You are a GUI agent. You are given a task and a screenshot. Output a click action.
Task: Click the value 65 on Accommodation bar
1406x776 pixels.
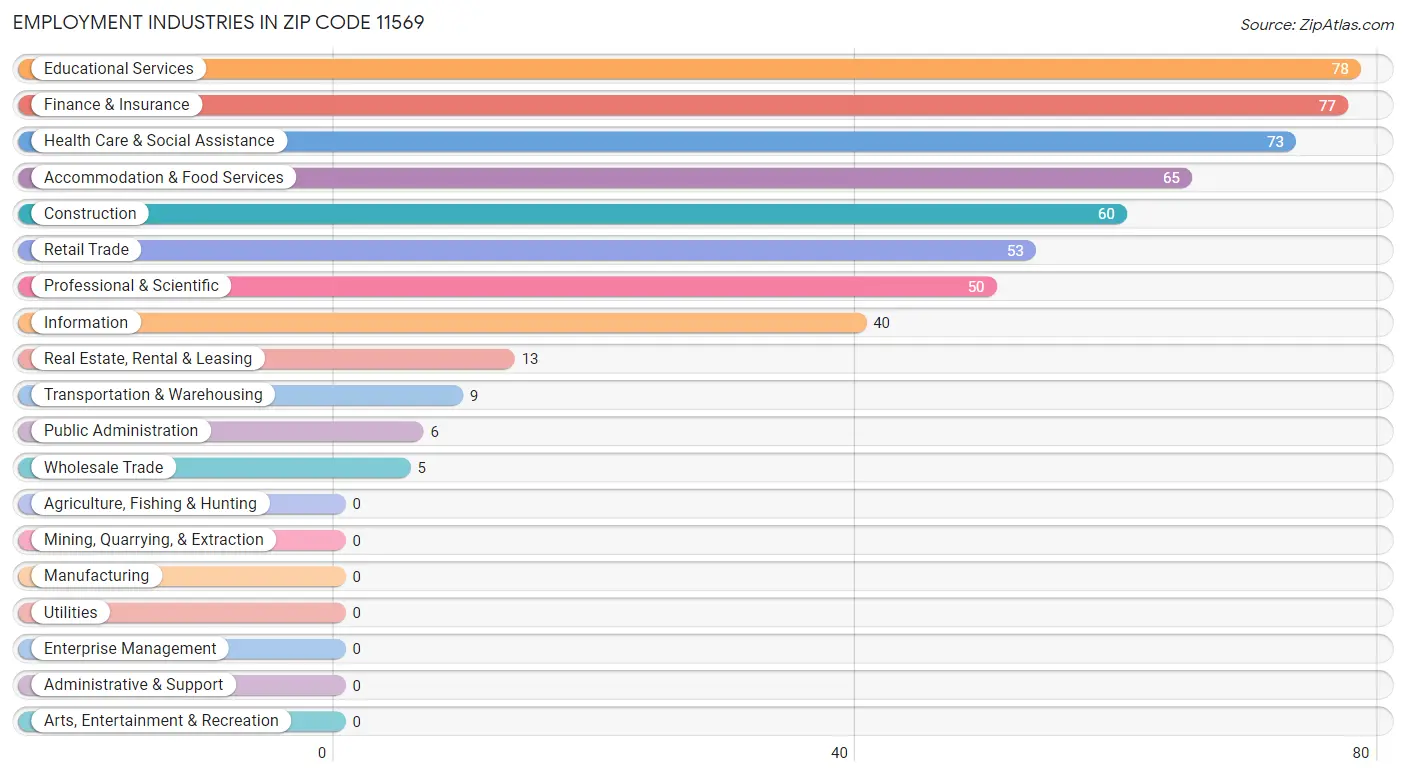[x=1171, y=178]
